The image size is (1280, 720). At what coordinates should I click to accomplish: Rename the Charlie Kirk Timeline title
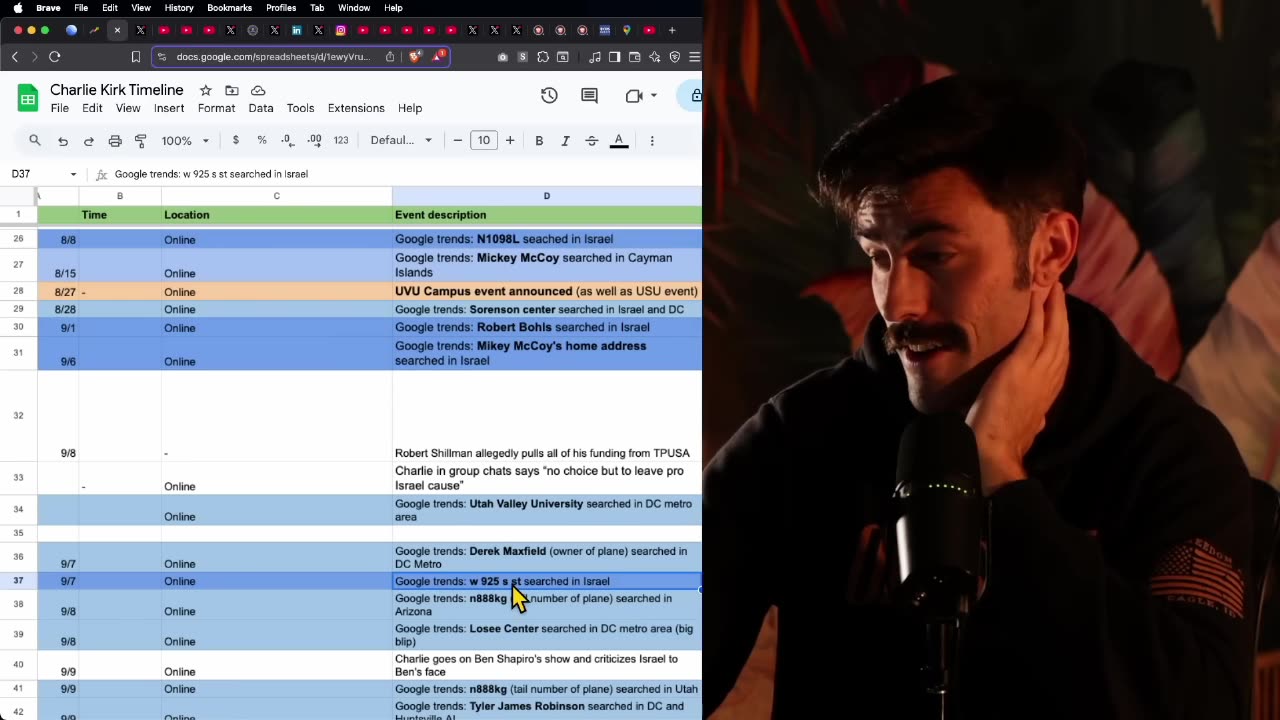(x=117, y=90)
